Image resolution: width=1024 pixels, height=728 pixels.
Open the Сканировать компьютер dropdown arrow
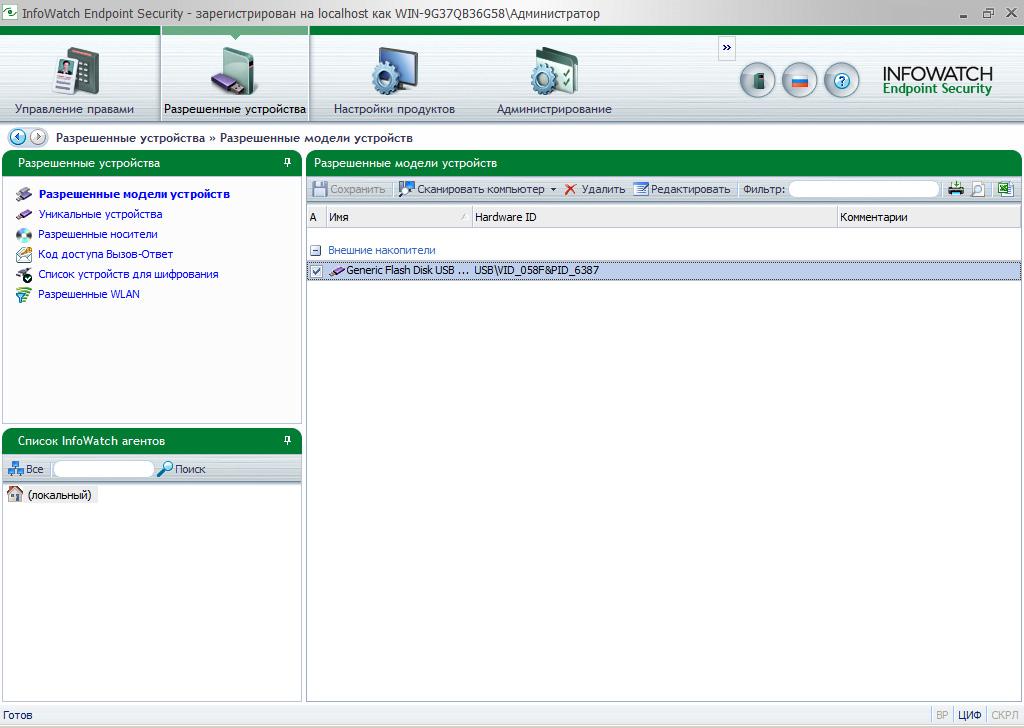click(x=553, y=189)
